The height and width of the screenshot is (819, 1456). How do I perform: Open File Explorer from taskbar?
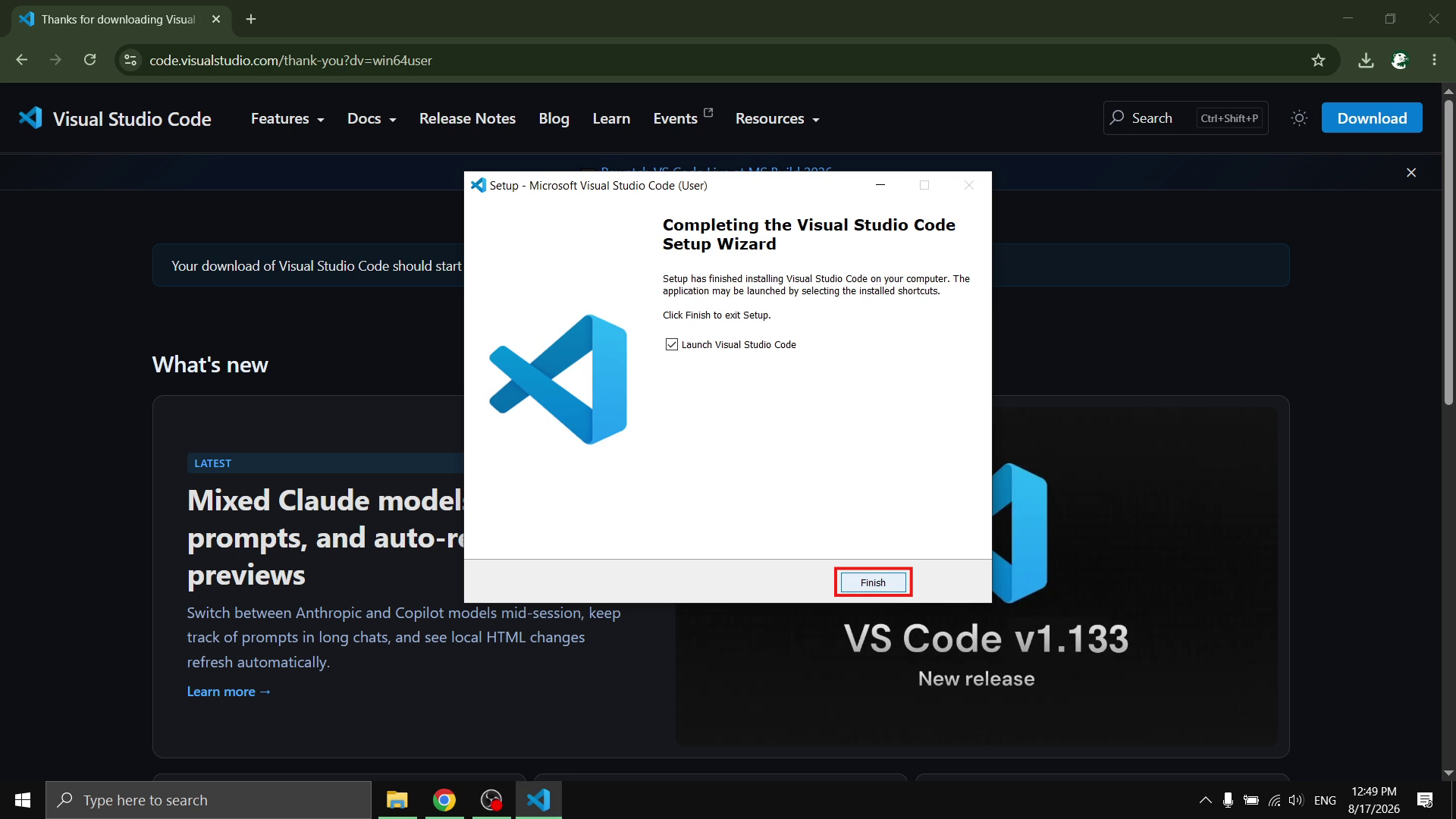[397, 800]
